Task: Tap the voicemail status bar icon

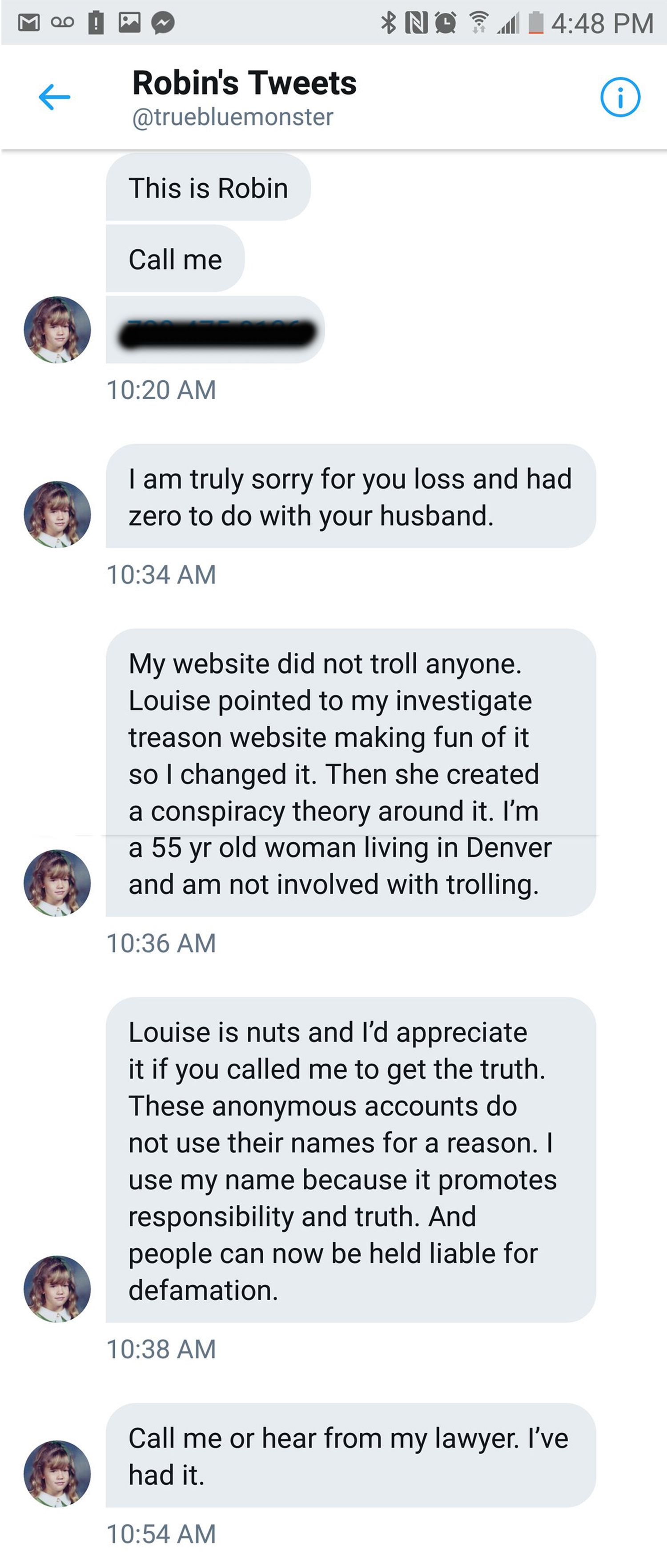Action: click(62, 23)
